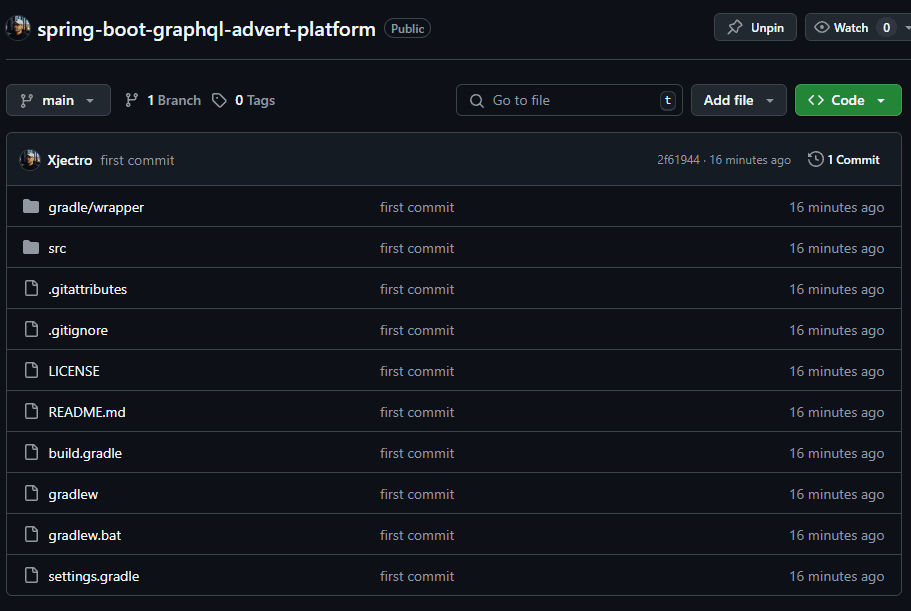911x611 pixels.
Task: Click the tag icon beside 0 Tags
Action: 219,100
